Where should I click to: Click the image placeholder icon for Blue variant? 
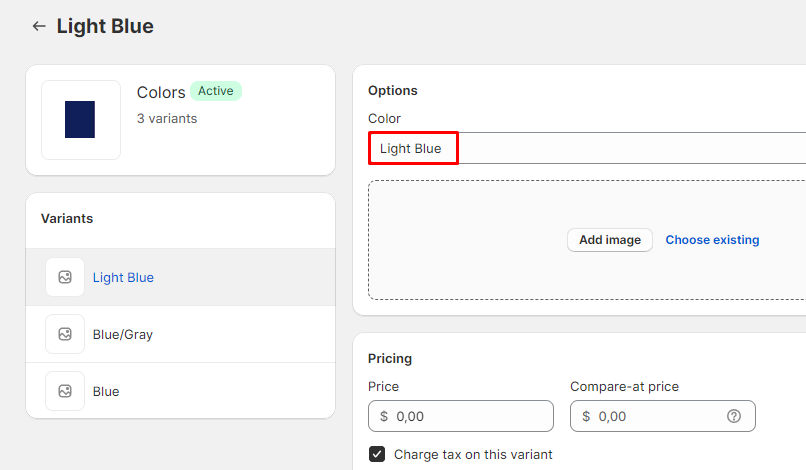(x=65, y=391)
